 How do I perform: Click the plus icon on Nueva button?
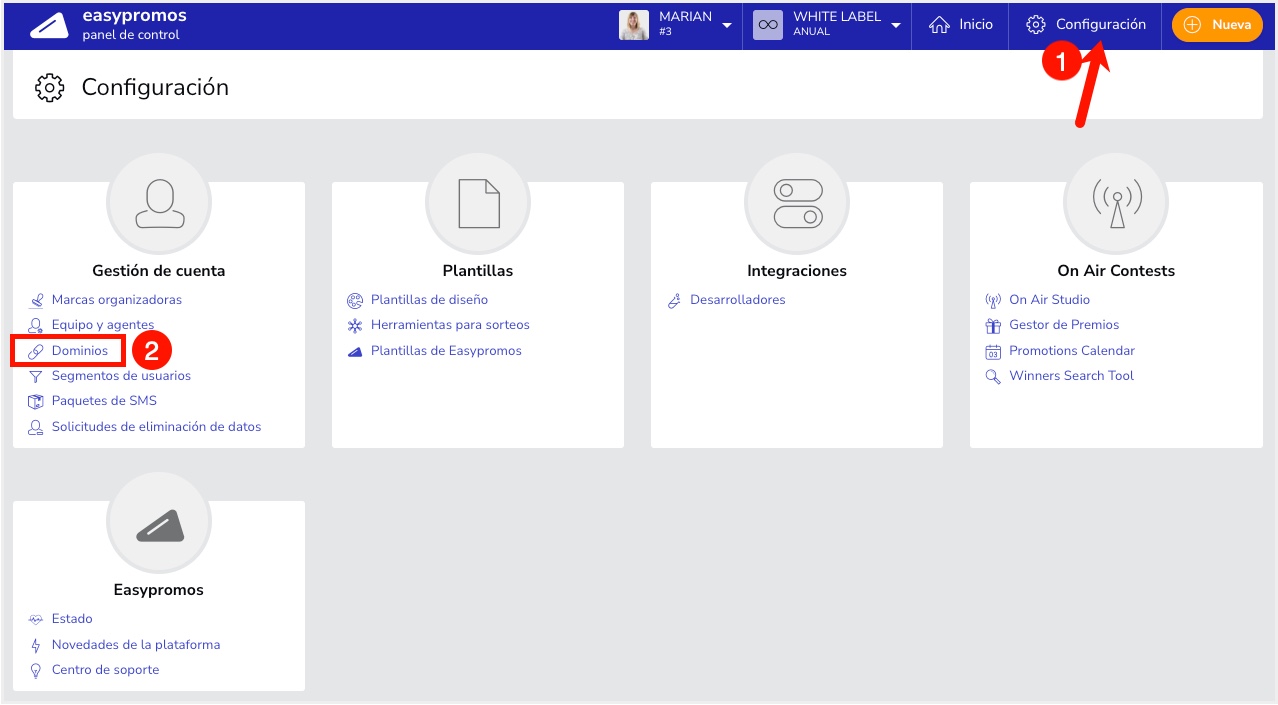[x=1192, y=25]
